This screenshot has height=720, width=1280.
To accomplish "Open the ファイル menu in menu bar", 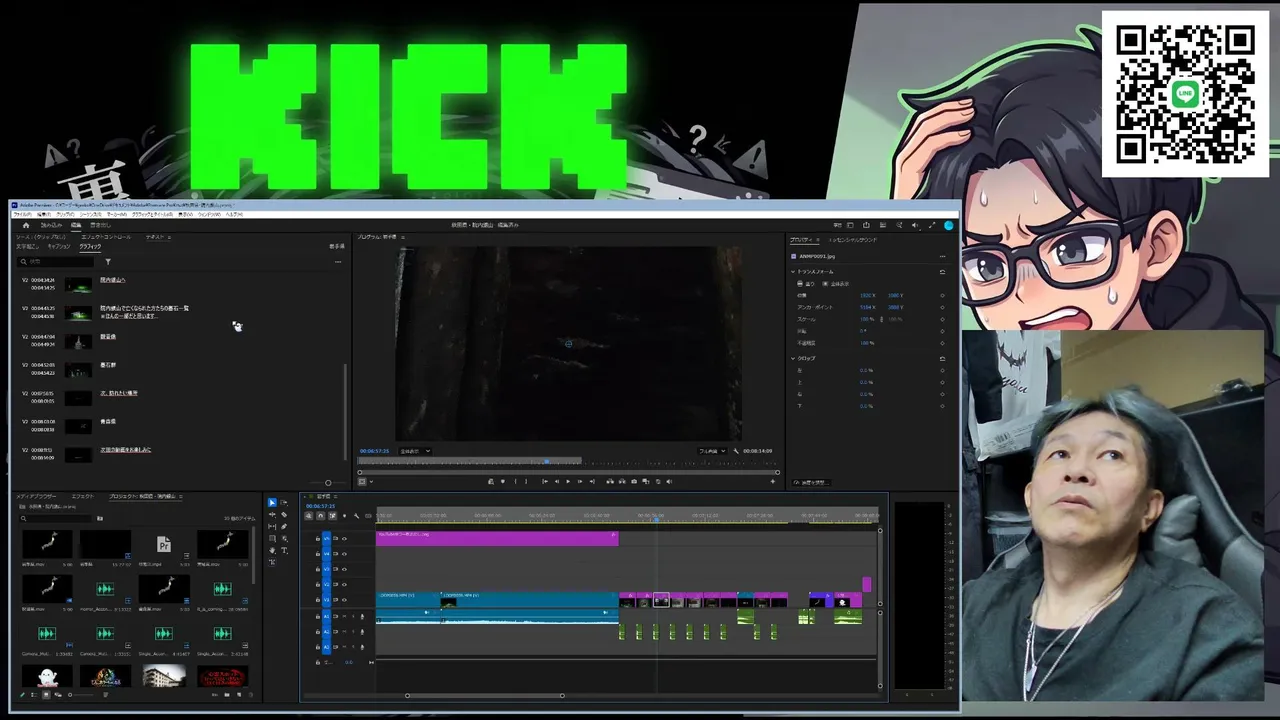I will (x=22, y=214).
